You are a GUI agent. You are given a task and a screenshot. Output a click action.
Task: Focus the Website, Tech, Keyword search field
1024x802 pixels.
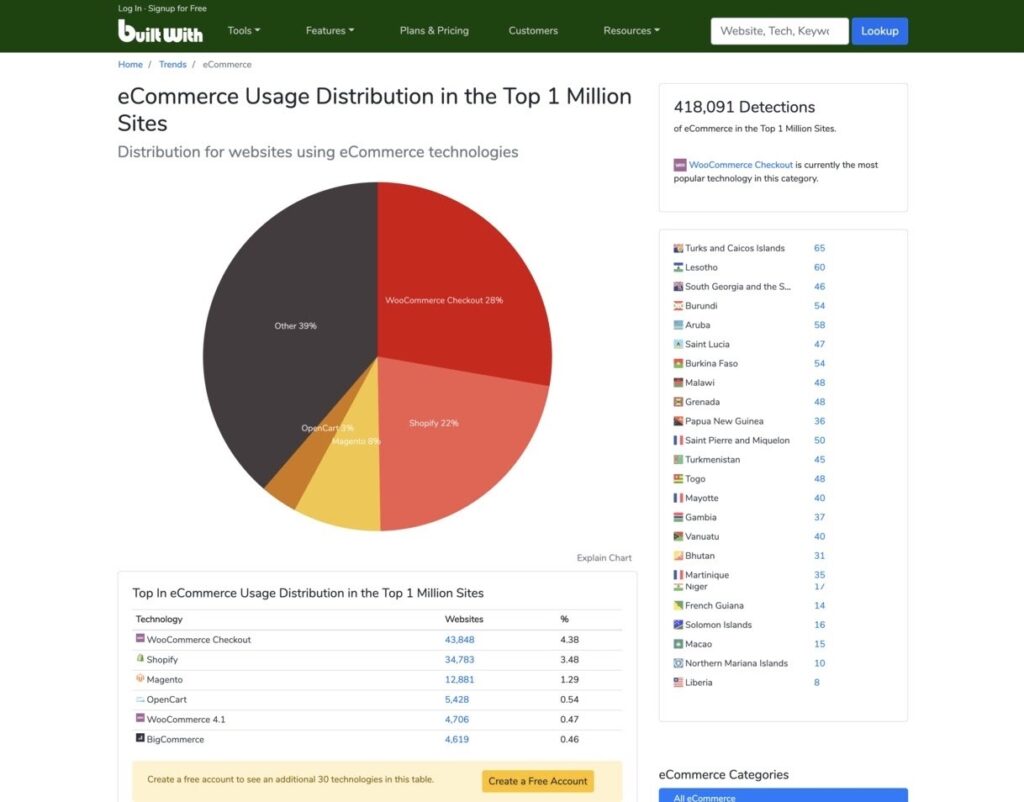779,31
